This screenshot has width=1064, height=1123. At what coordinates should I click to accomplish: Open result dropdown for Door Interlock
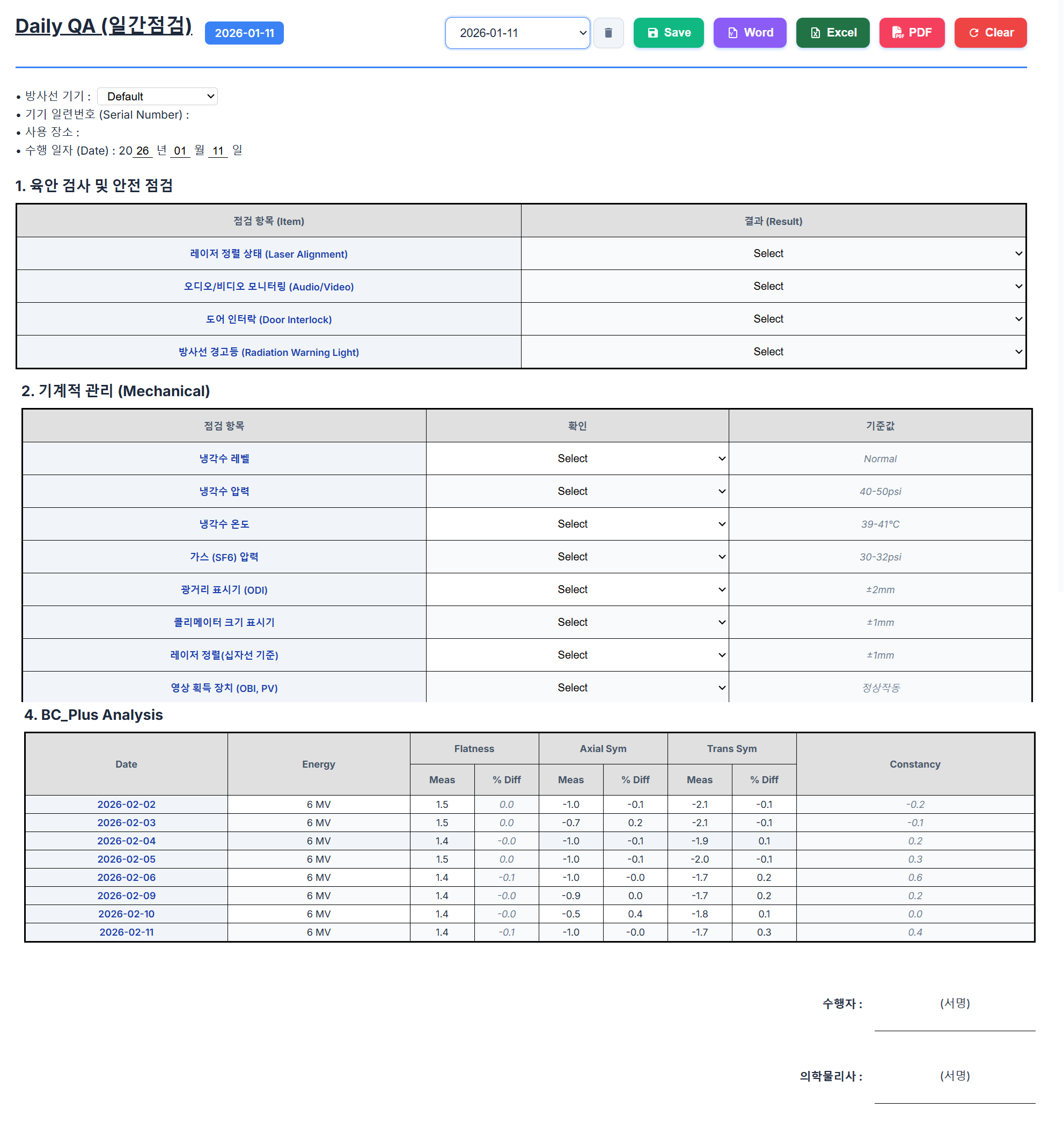coord(773,319)
